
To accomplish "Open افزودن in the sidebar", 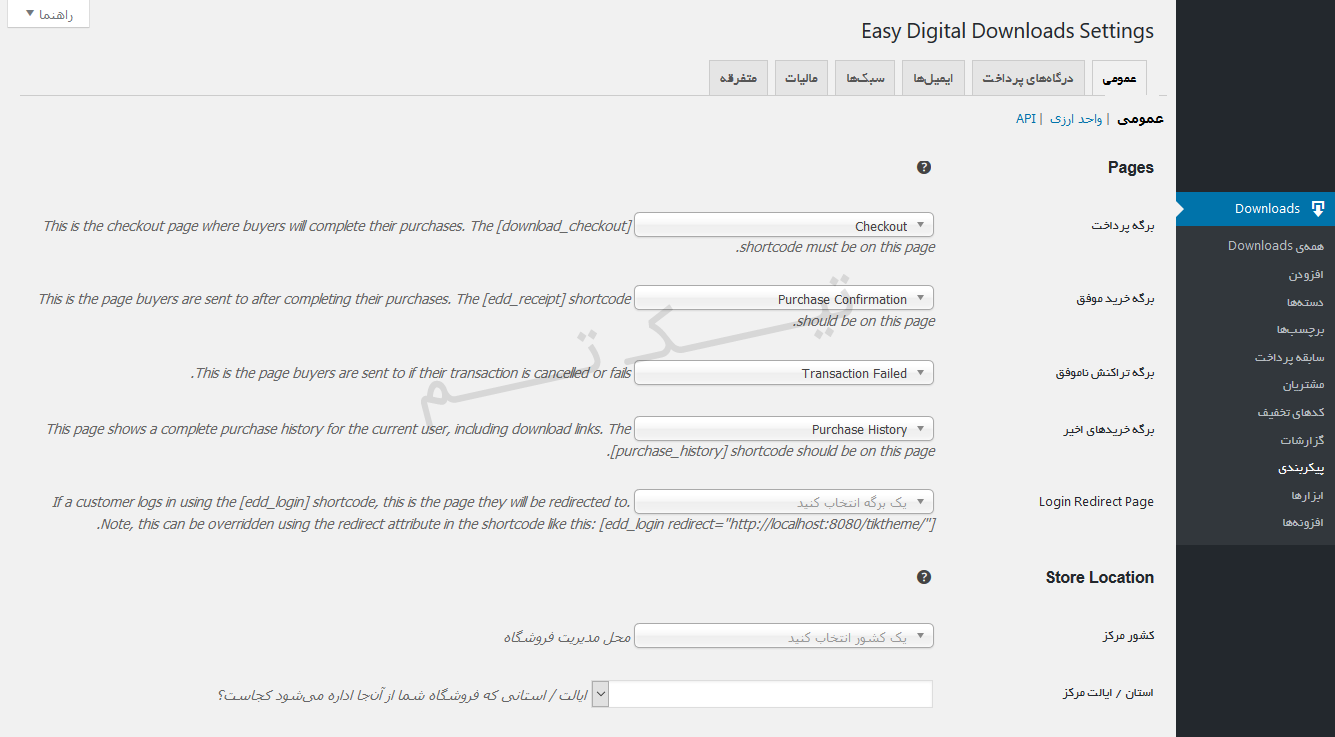I will tap(1306, 274).
